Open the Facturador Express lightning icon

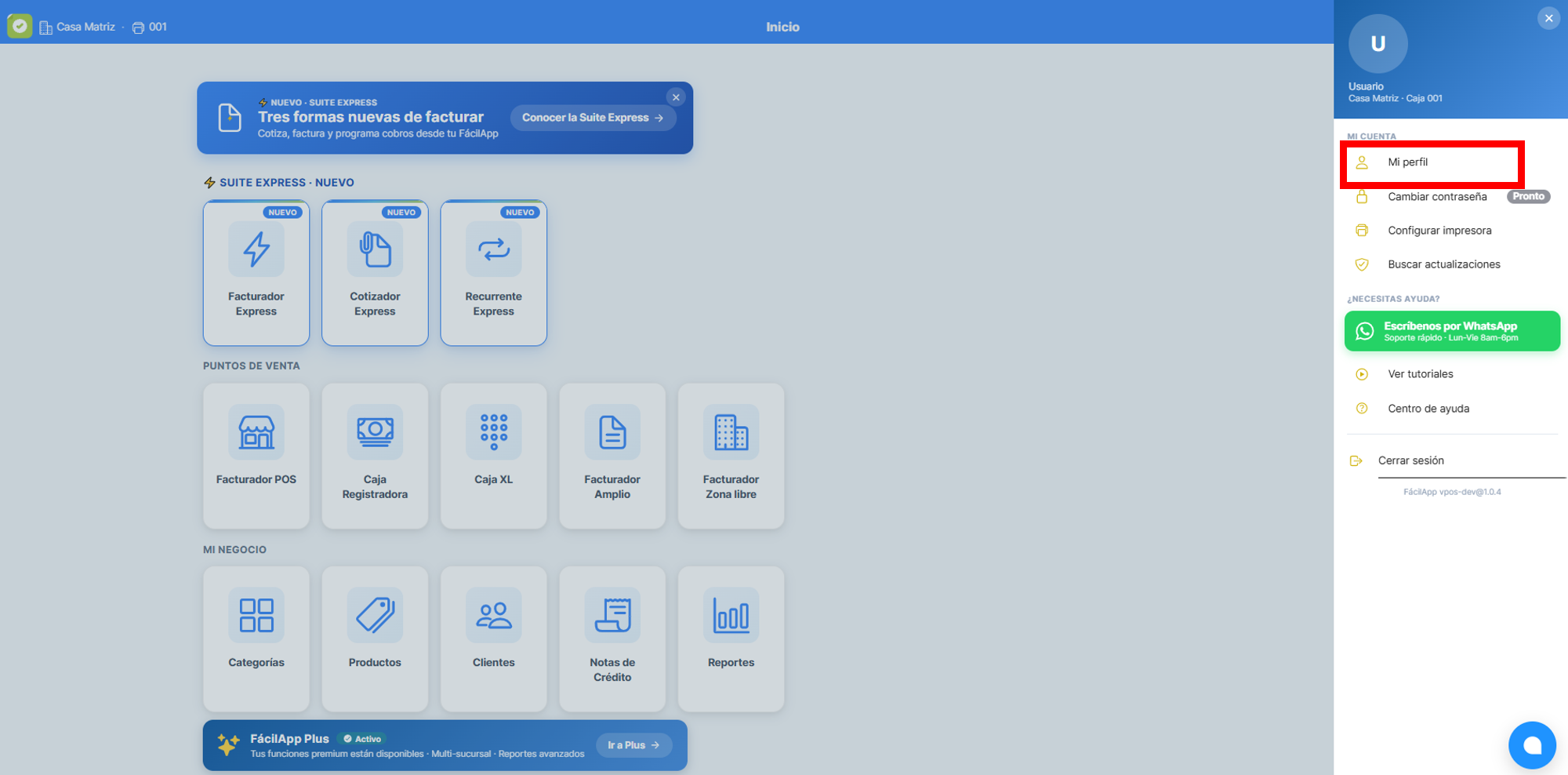tap(256, 249)
